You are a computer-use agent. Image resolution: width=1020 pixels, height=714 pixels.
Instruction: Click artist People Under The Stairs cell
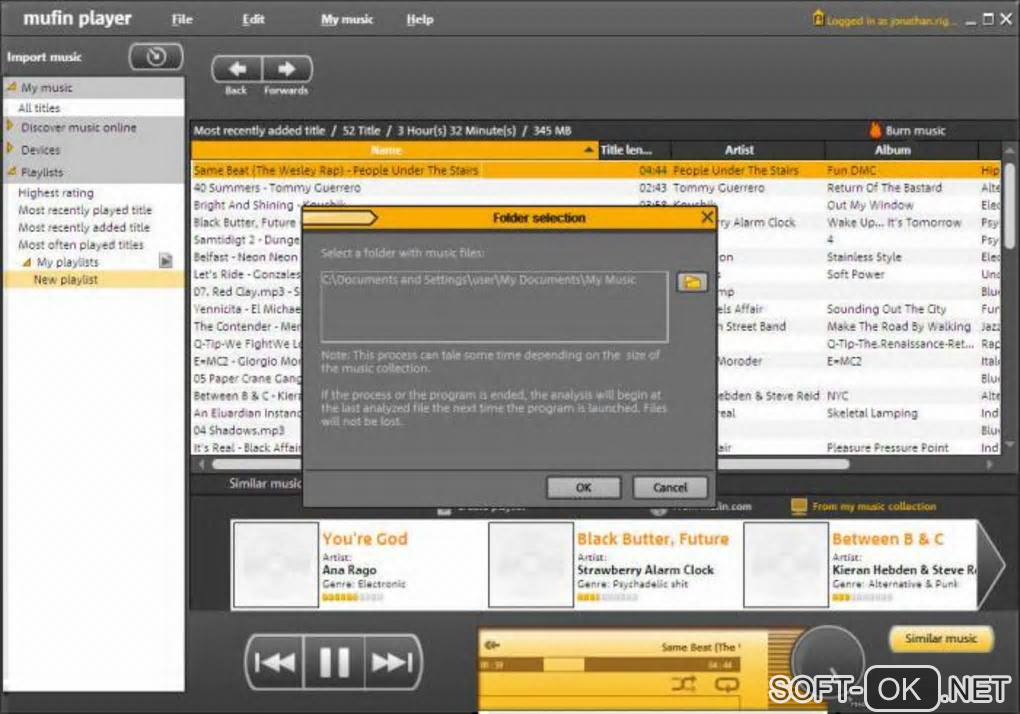[736, 170]
